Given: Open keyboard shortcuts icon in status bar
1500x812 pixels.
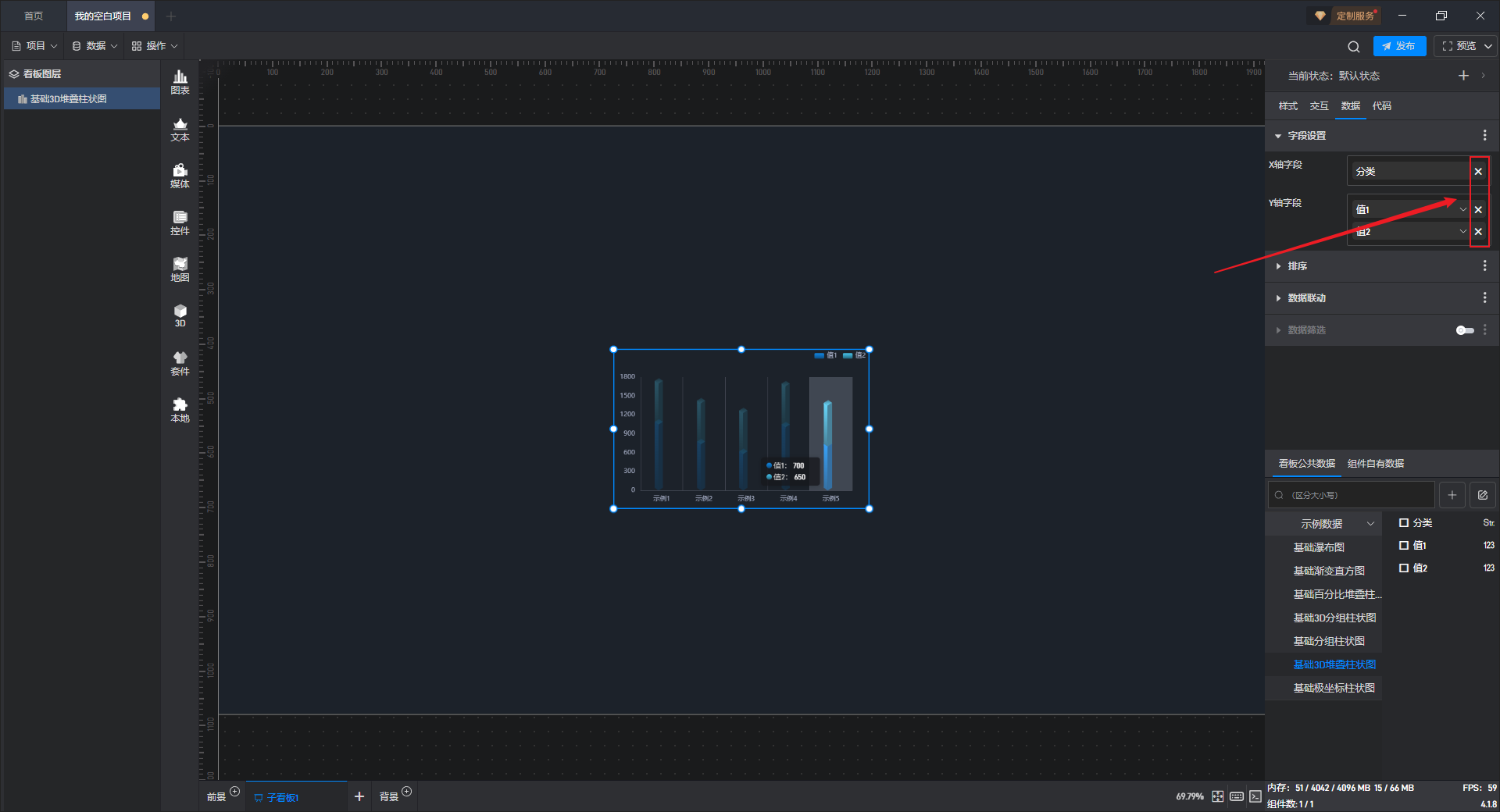Looking at the screenshot, I should (1237, 796).
